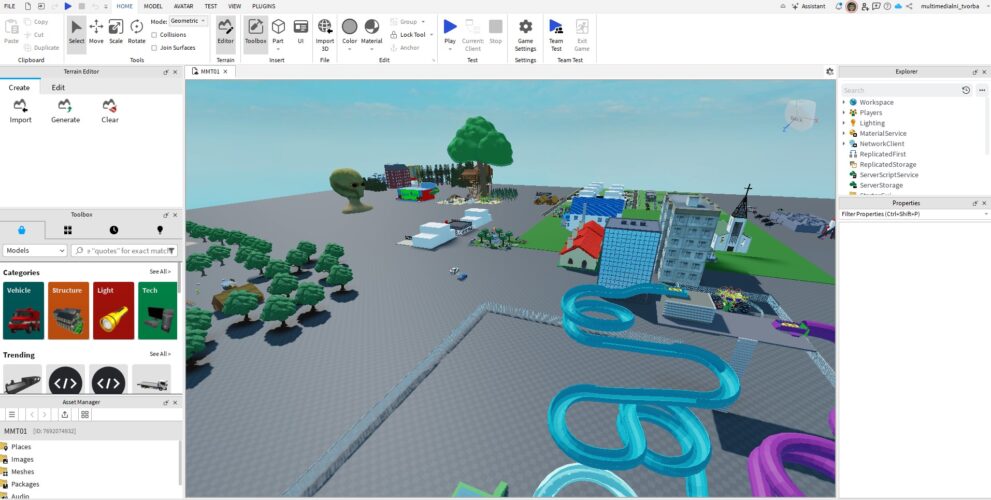Open the Structure category card
This screenshot has height=500, width=991.
[68, 310]
